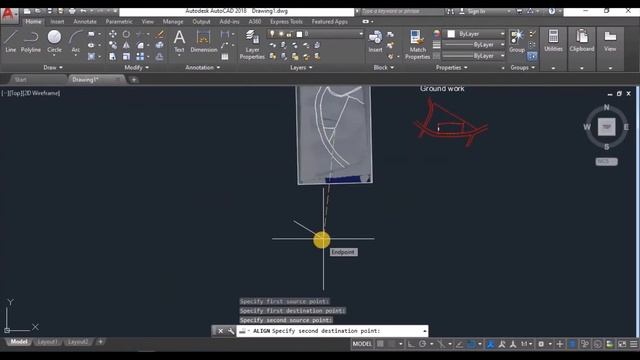Toggle Polar Tracking in status bar
The width and height of the screenshot is (640, 360).
422,344
